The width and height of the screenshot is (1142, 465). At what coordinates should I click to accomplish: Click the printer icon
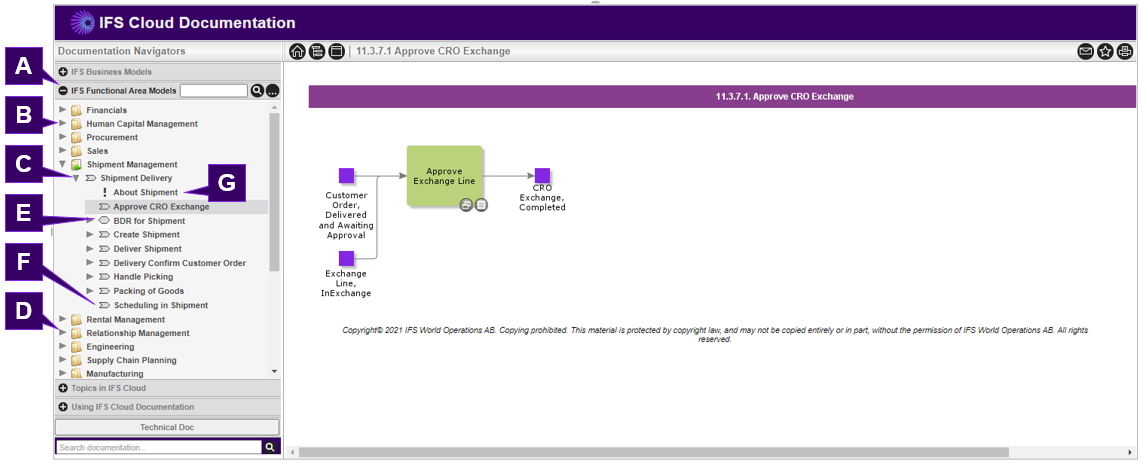1125,51
